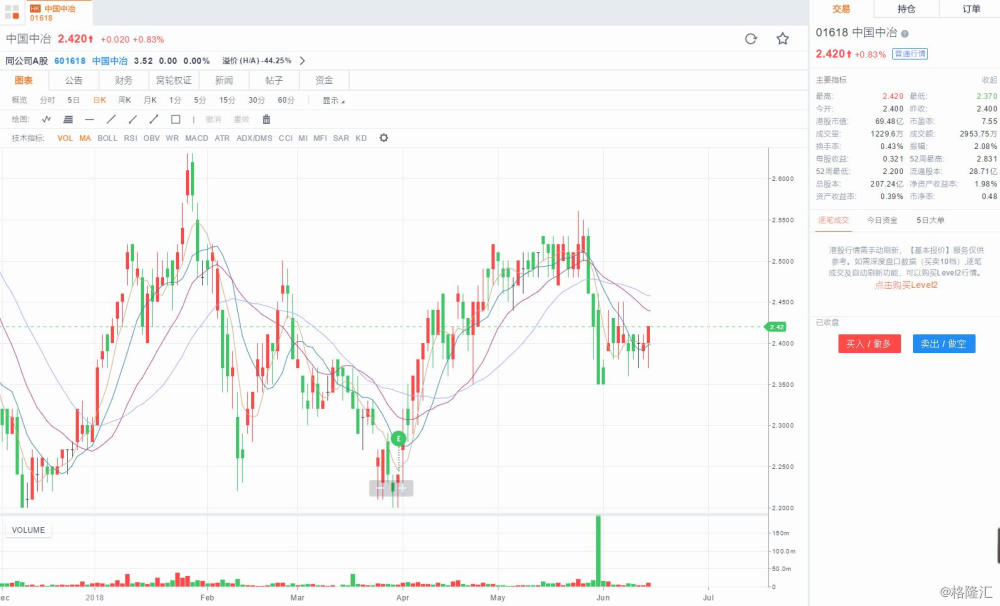
Task: Click the 点击购买Level2 link
Action: (906, 285)
